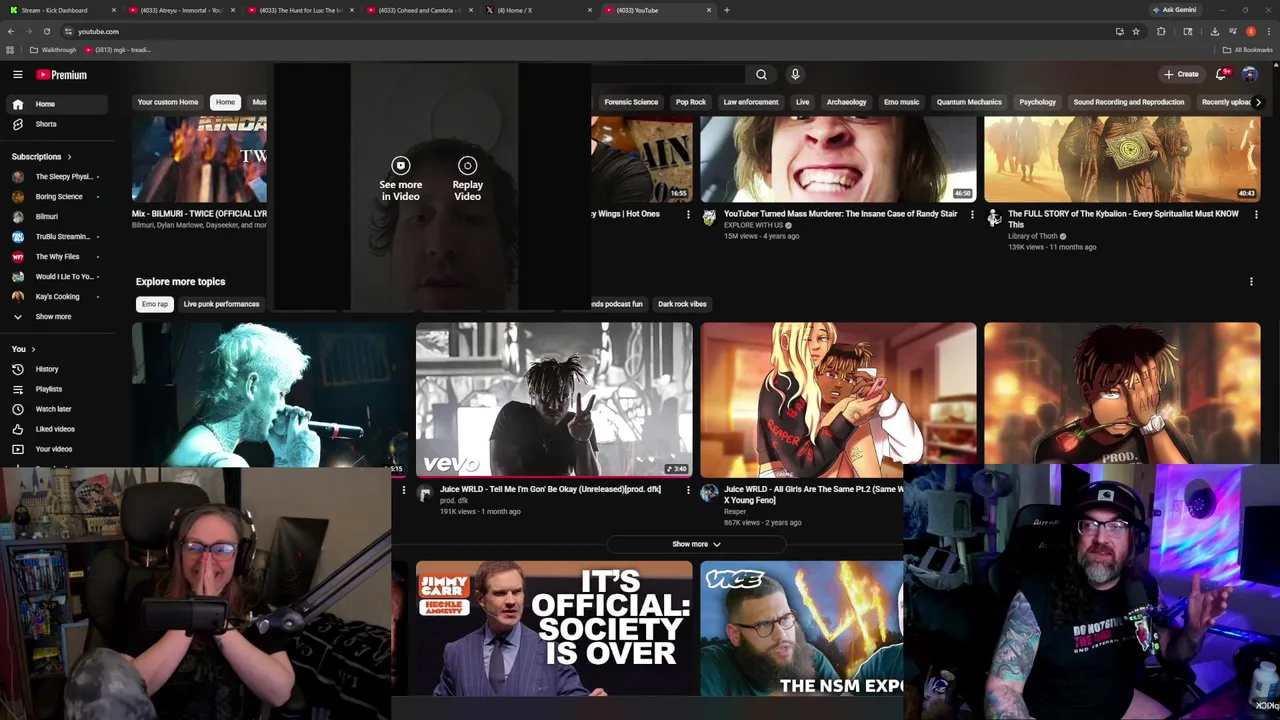Image resolution: width=1280 pixels, height=720 pixels.
Task: Select the Live filter chip
Action: 802,102
